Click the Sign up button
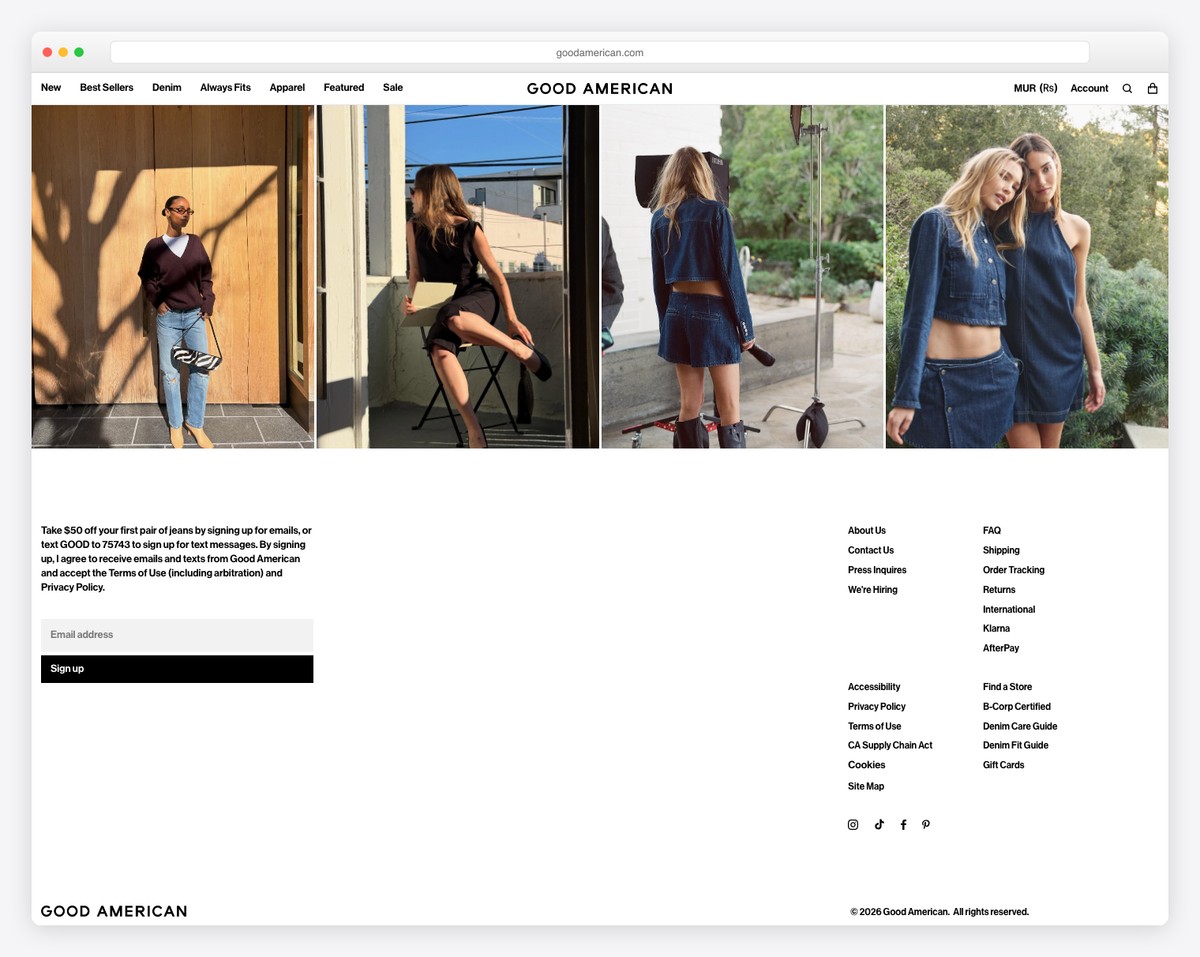Viewport: 1200px width, 957px height. [x=177, y=668]
